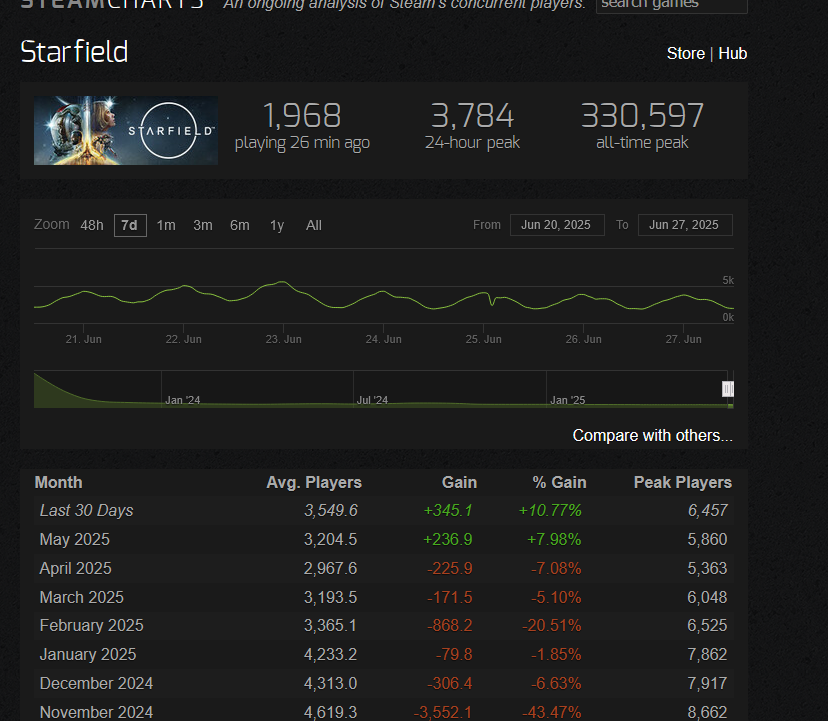Click the Avg. Players column header

pyautogui.click(x=314, y=482)
